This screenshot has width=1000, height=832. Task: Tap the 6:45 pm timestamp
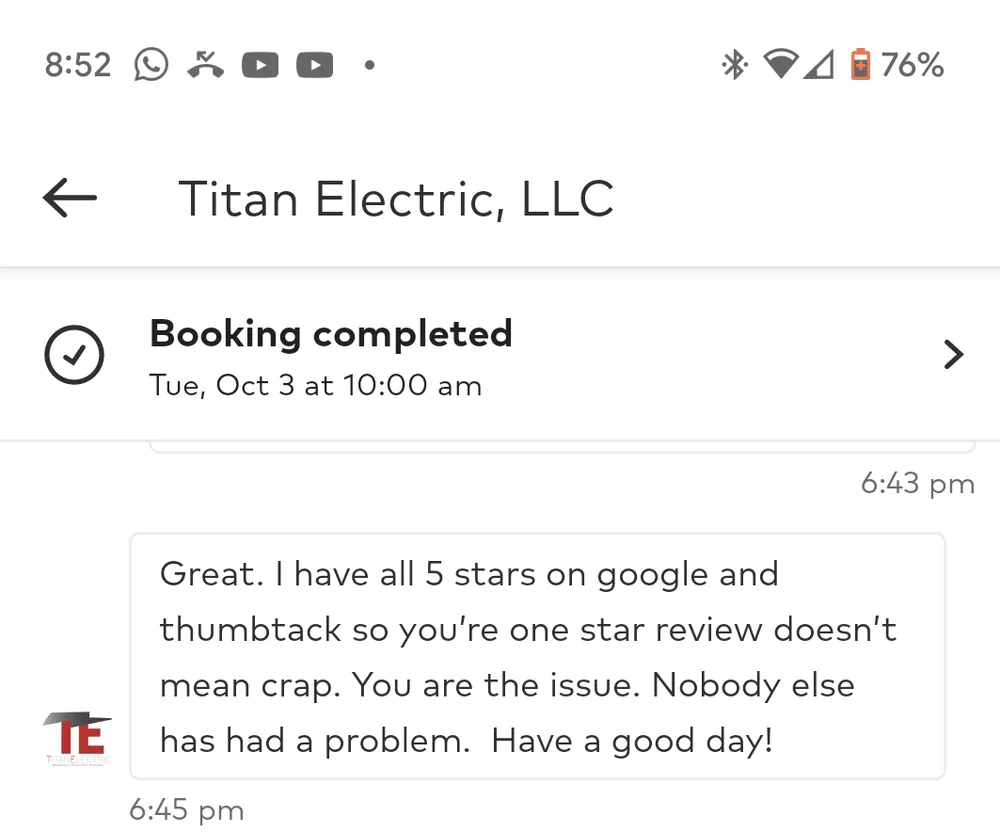[x=186, y=810]
